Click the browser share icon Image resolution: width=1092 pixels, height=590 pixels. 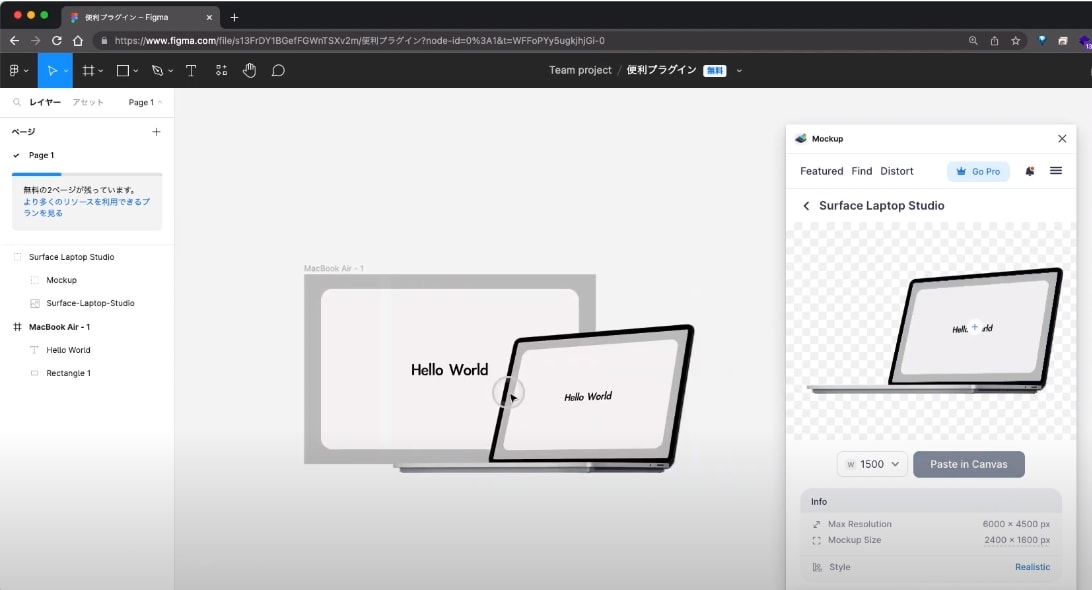coord(994,40)
